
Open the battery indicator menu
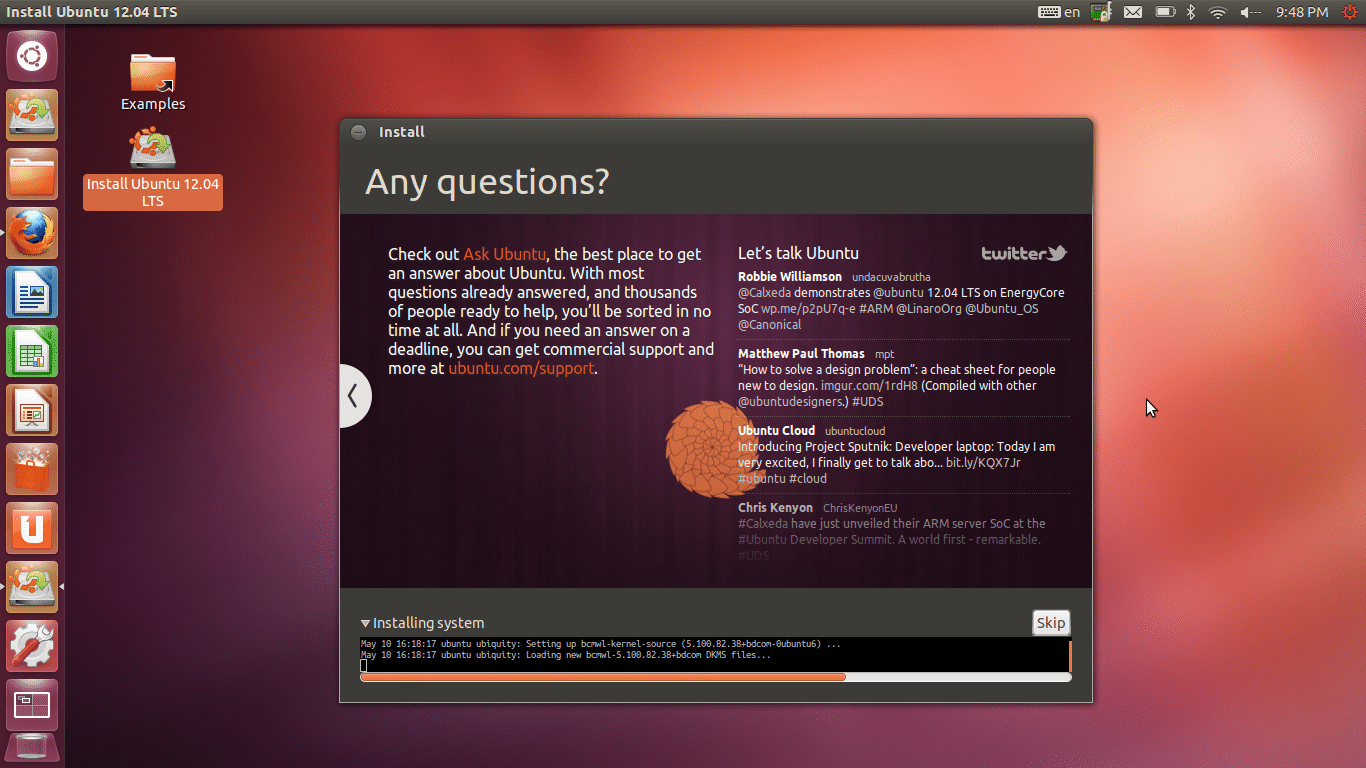[x=1164, y=12]
